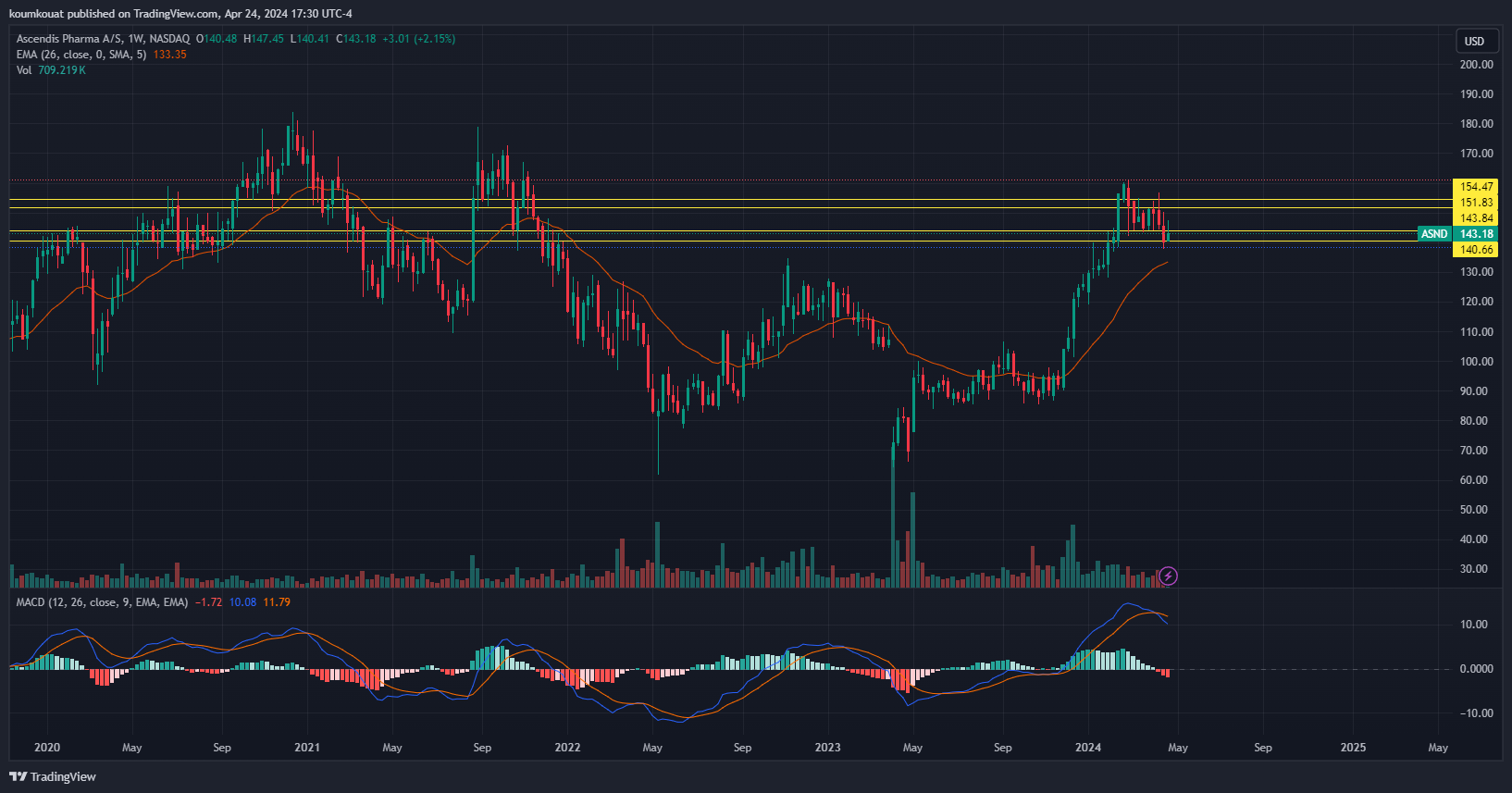Click the 0.0000 MACD axis label
This screenshot has width=1512, height=793.
coord(1477,669)
